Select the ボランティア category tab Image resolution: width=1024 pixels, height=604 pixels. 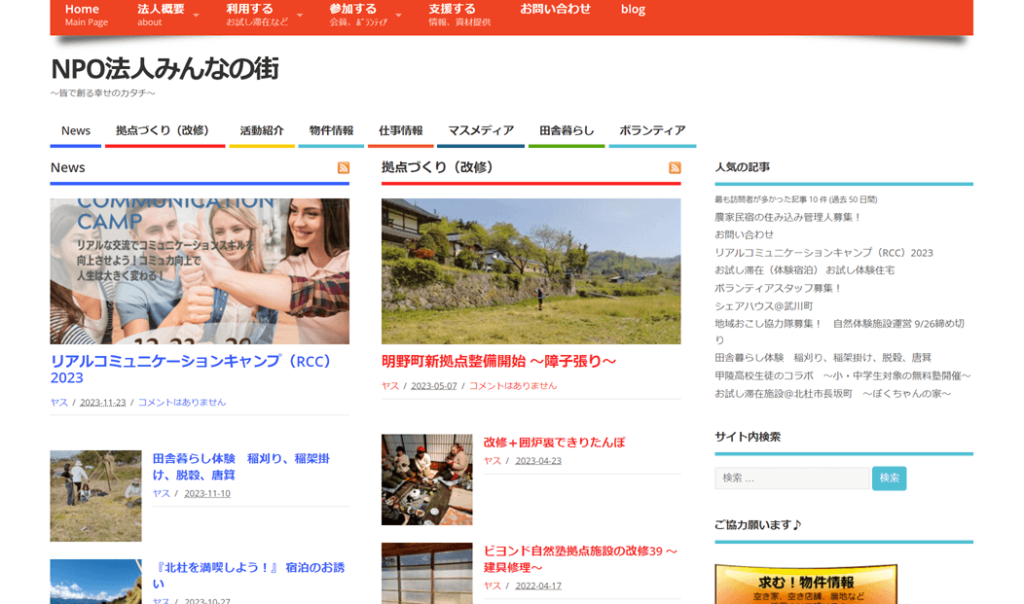click(x=652, y=131)
